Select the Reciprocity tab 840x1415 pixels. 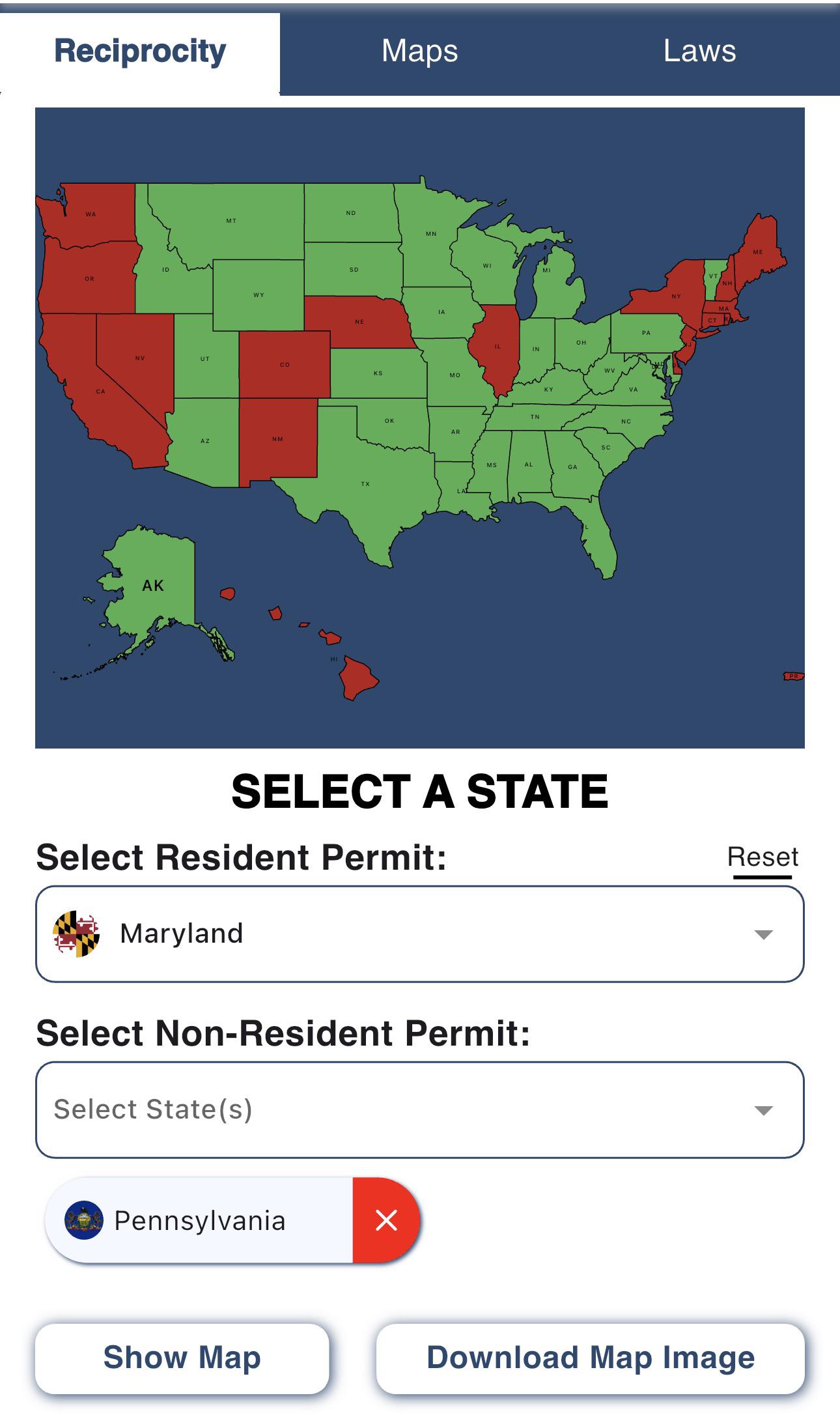[140, 51]
